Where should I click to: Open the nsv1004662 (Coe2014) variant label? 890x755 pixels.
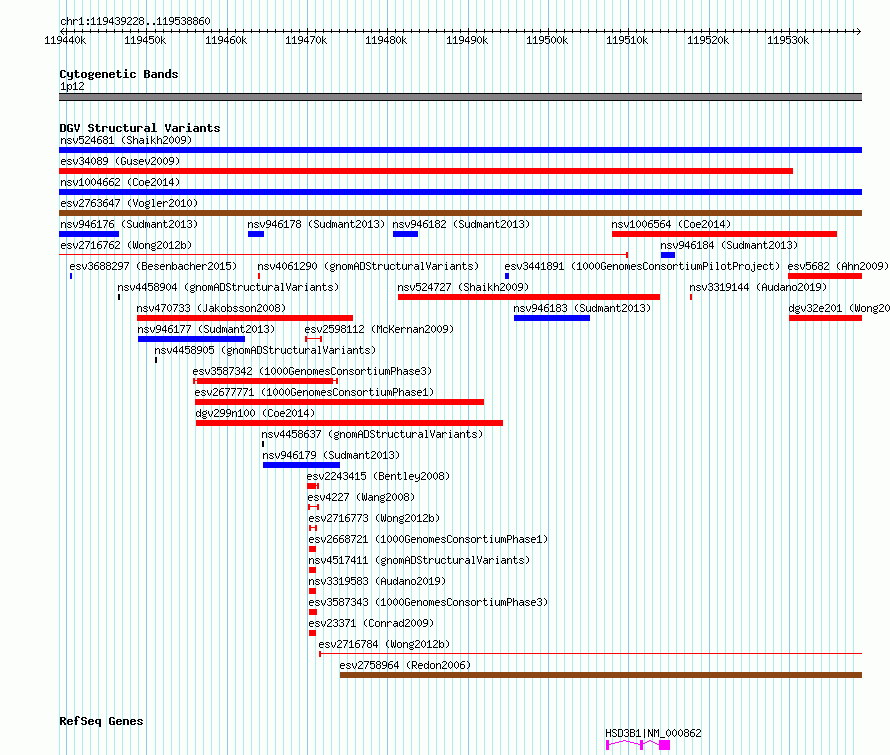tap(120, 182)
